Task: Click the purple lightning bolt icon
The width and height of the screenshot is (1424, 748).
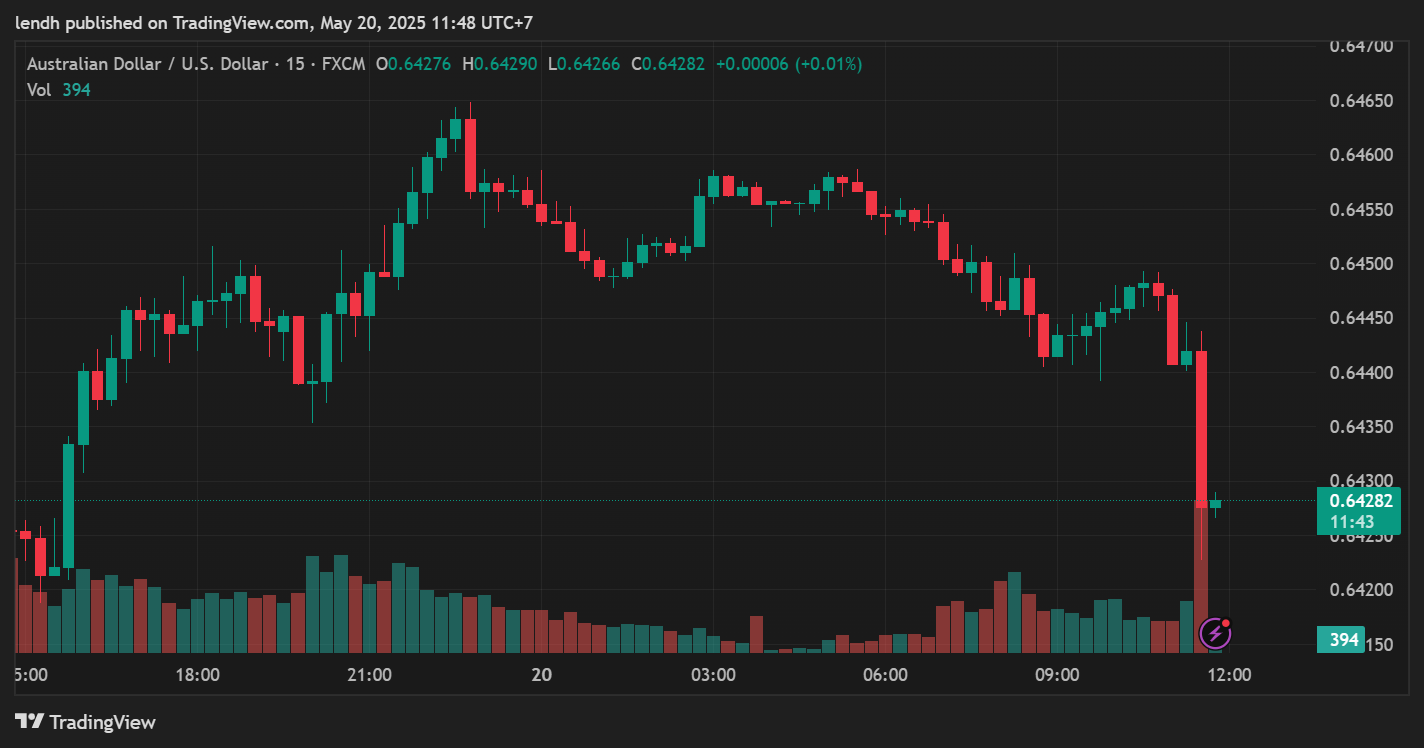Action: click(1215, 633)
